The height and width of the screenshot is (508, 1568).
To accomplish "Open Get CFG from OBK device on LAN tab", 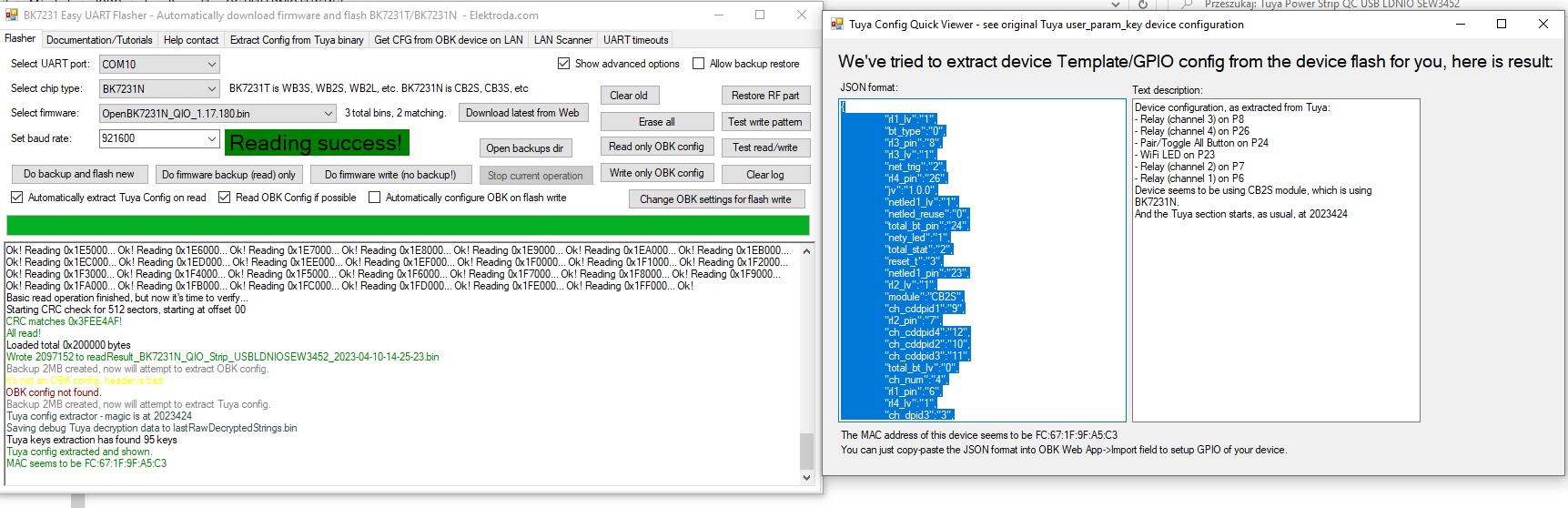I will (449, 40).
